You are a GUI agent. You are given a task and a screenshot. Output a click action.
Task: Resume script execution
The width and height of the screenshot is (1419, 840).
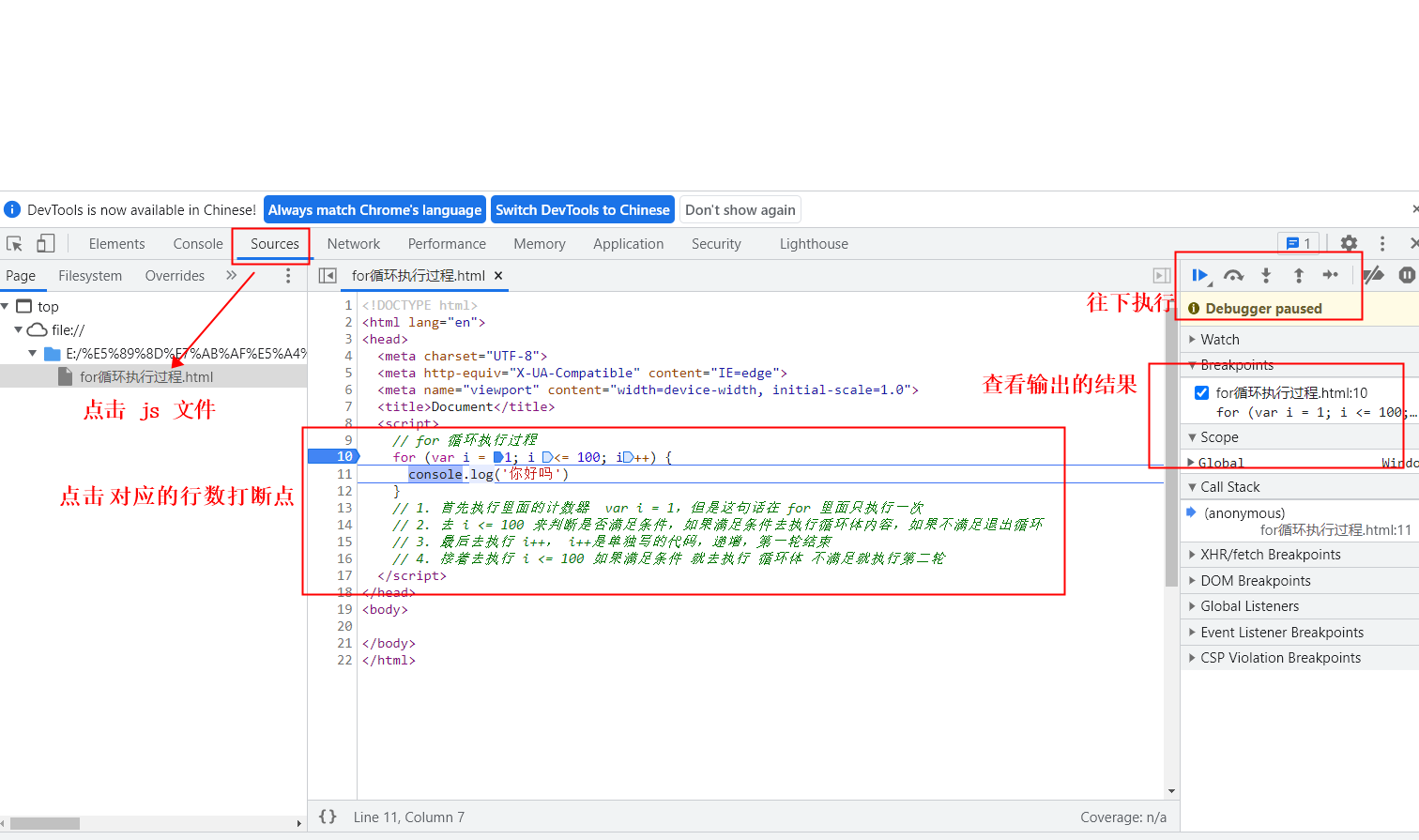point(1200,275)
